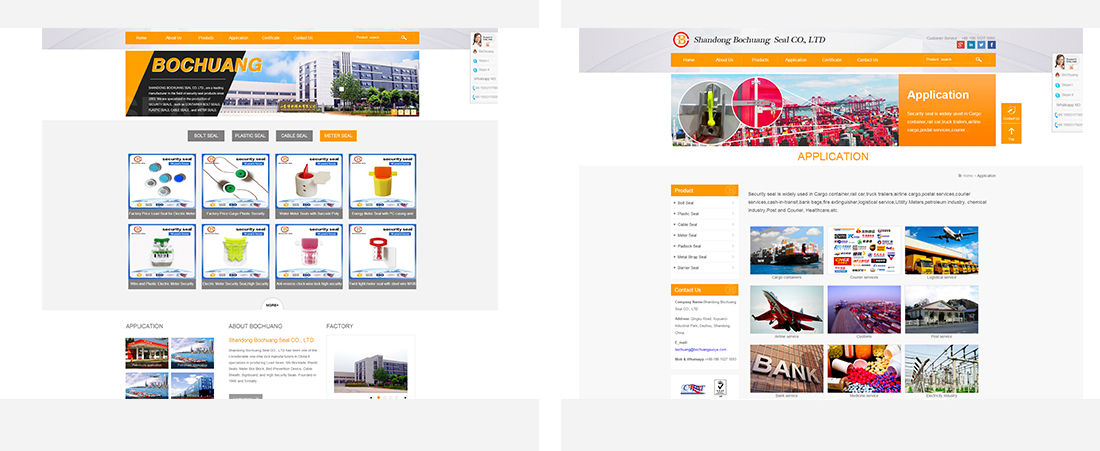Open the LinkedIn social icon
This screenshot has height=451, width=1100.
pos(971,45)
